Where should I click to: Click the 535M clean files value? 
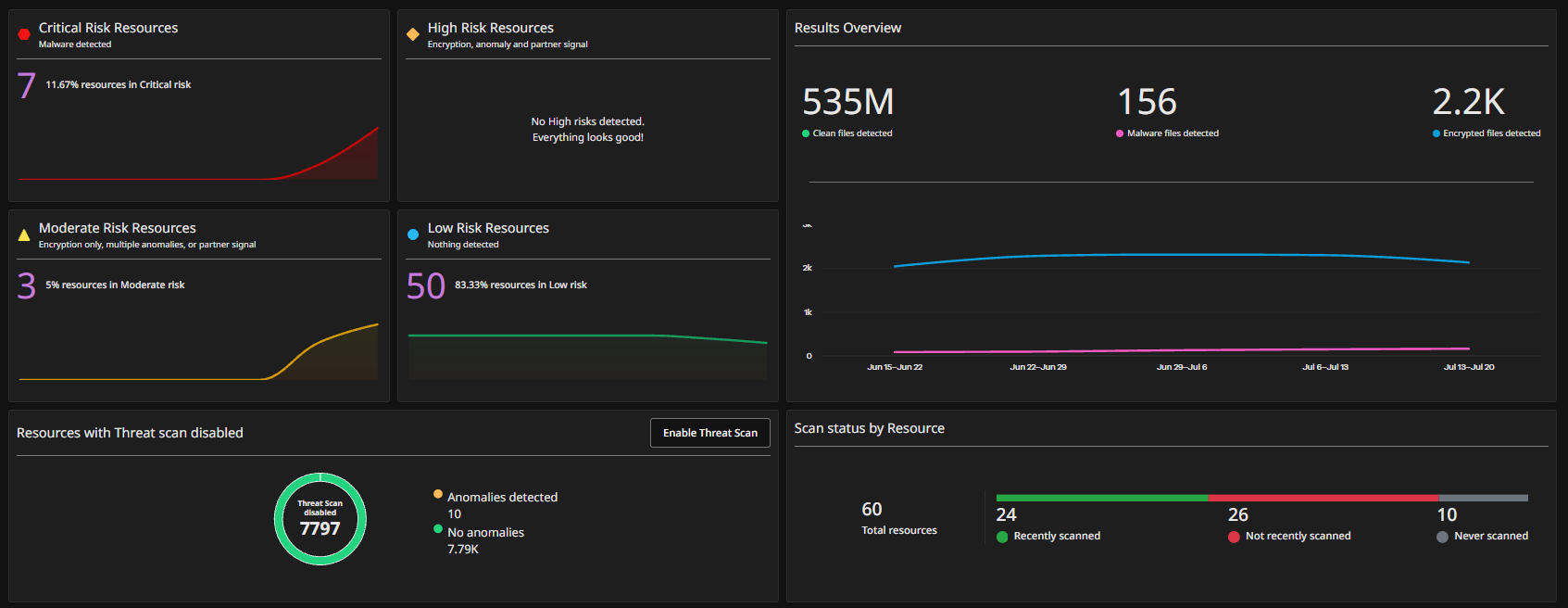pyautogui.click(x=848, y=102)
